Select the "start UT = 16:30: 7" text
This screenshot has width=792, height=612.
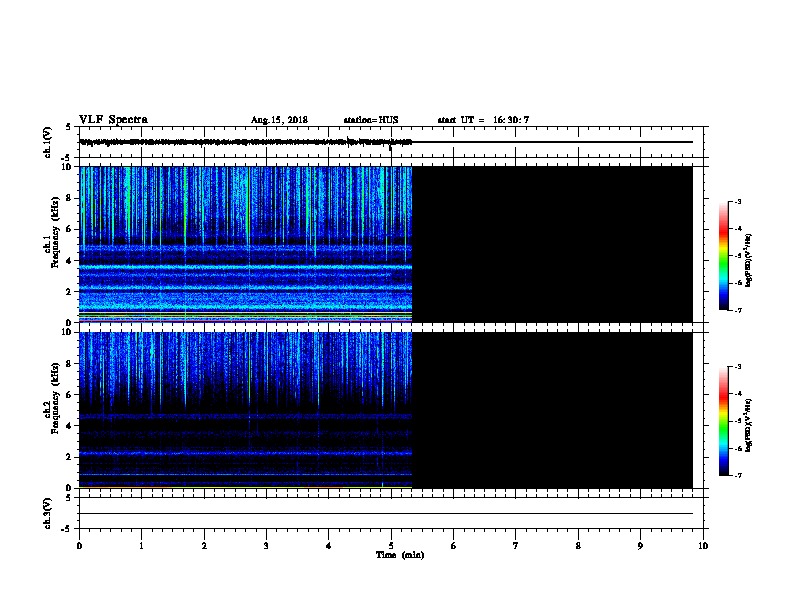(483, 120)
